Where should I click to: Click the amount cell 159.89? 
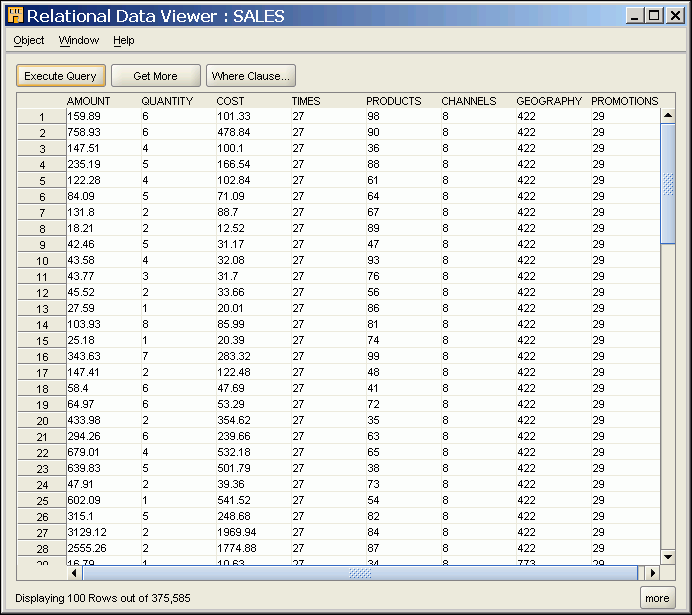click(104, 116)
